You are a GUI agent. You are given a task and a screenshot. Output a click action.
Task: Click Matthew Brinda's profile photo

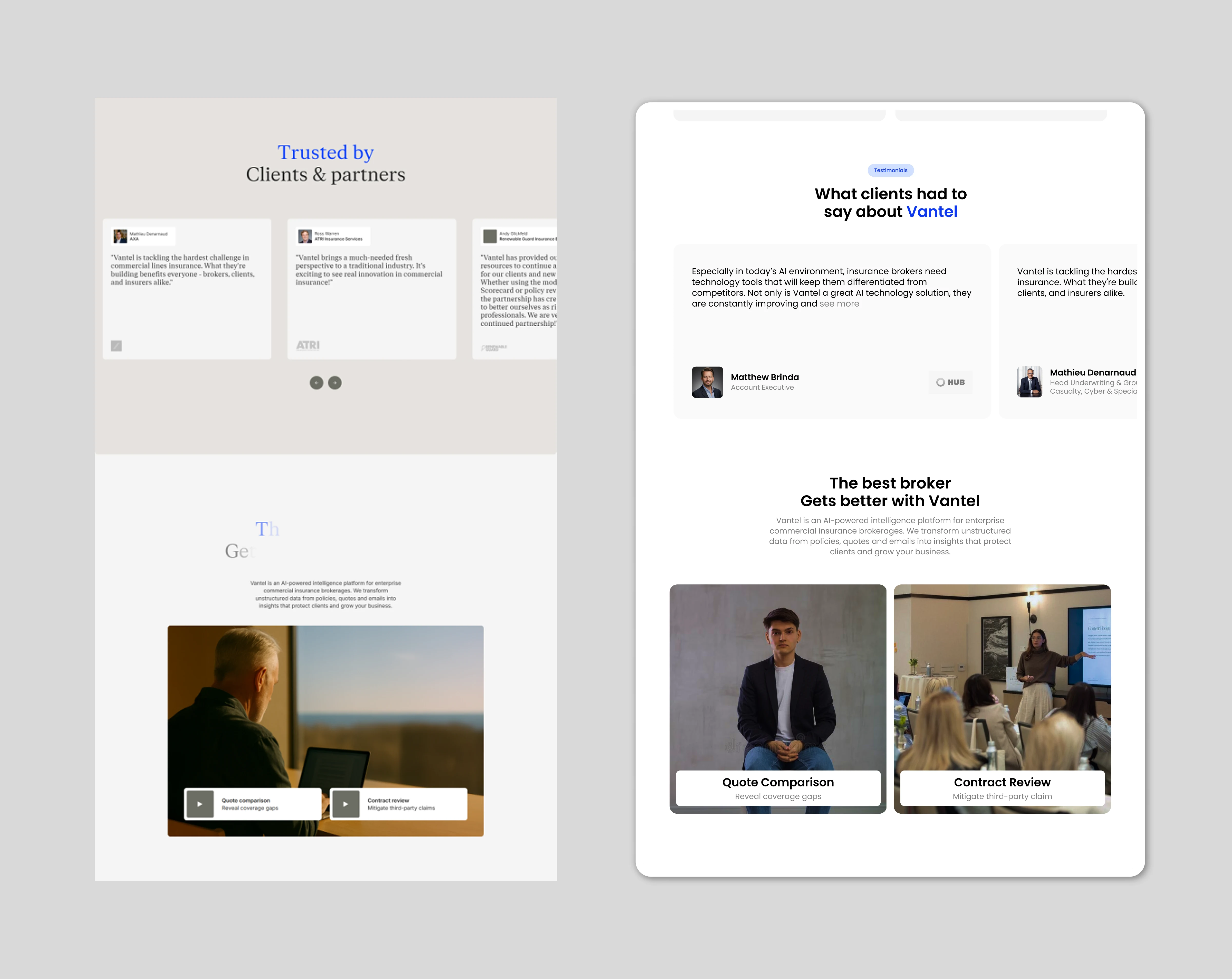(707, 382)
